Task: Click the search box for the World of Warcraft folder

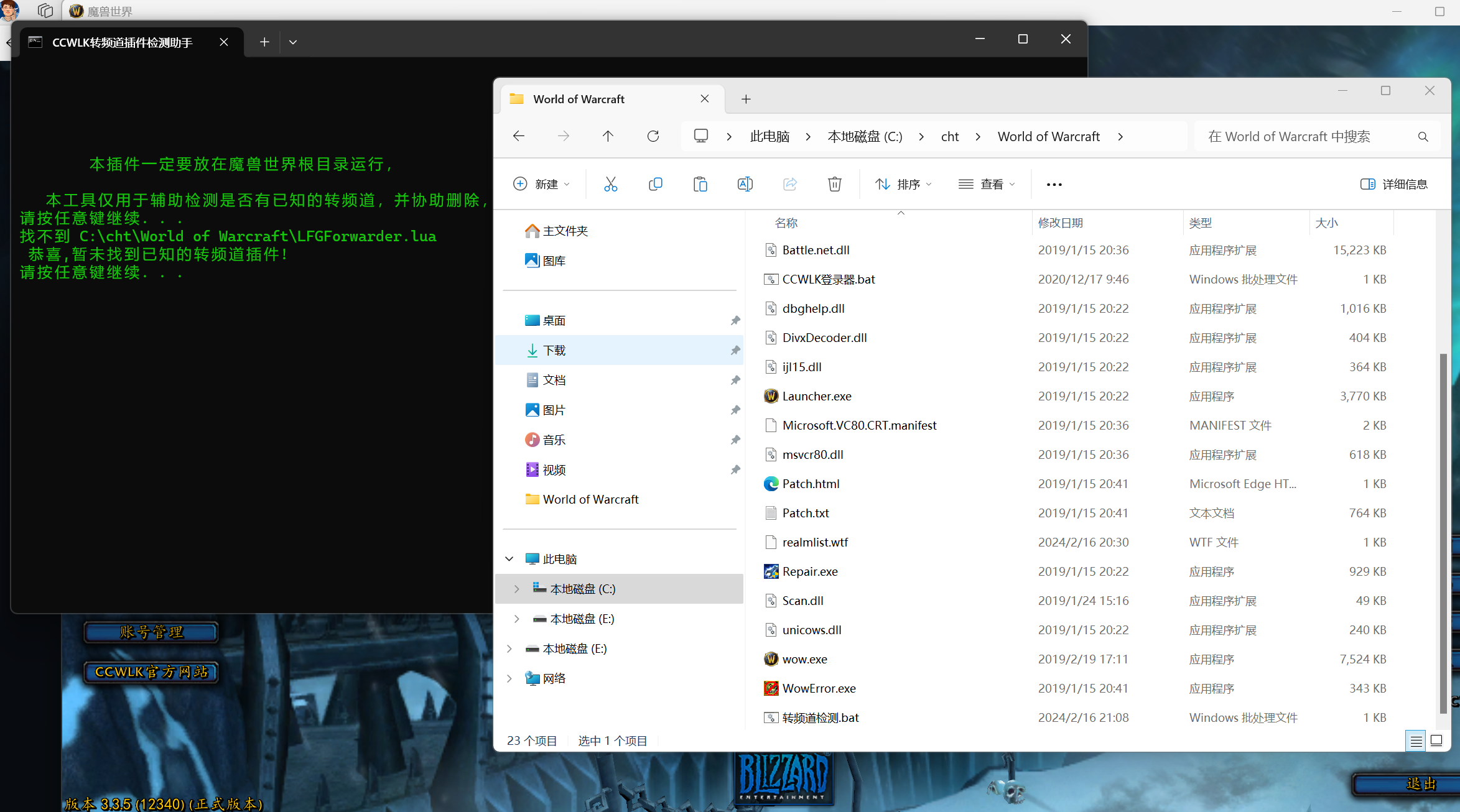Action: [x=1306, y=137]
